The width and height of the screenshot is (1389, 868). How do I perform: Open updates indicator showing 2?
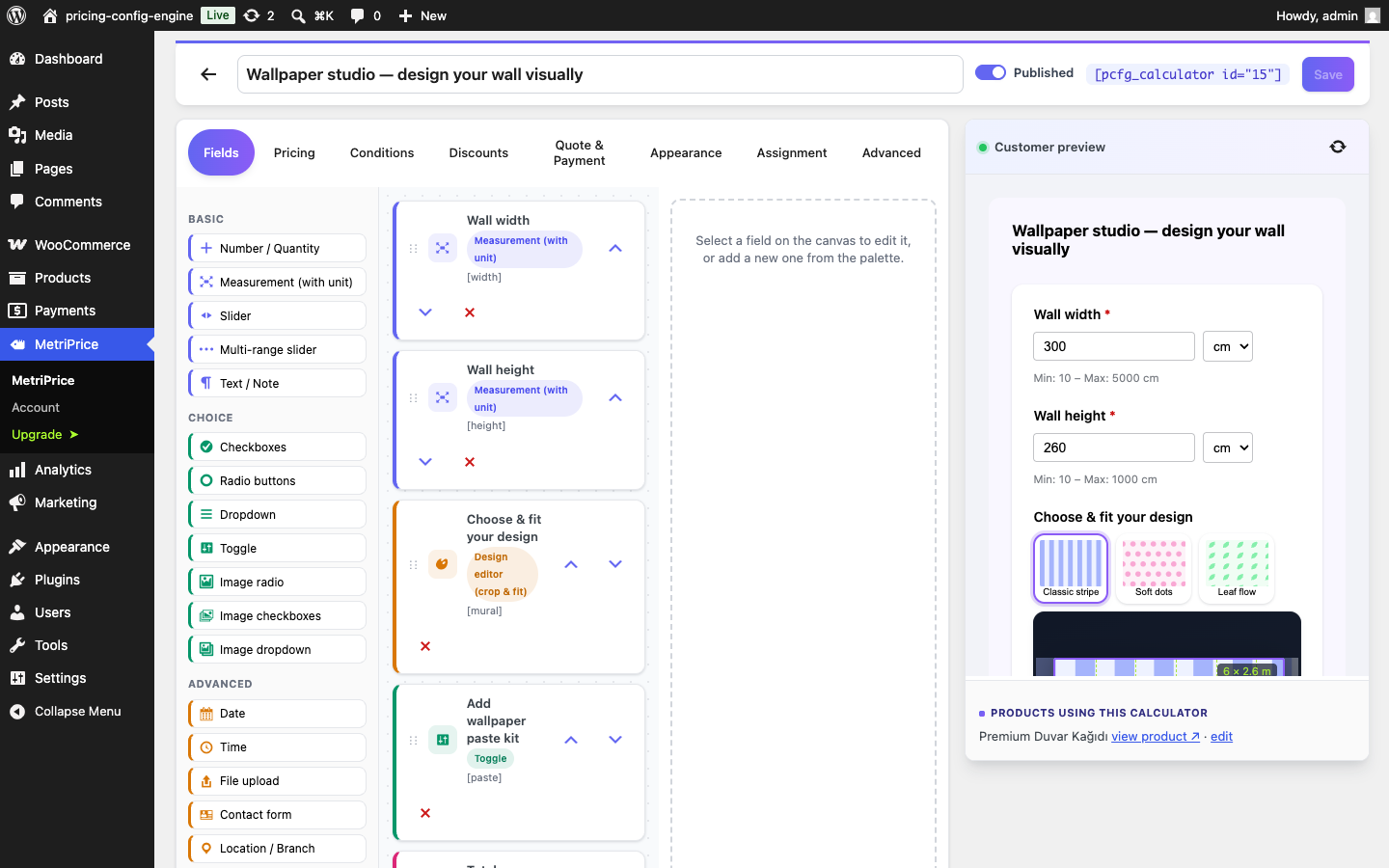click(x=259, y=15)
